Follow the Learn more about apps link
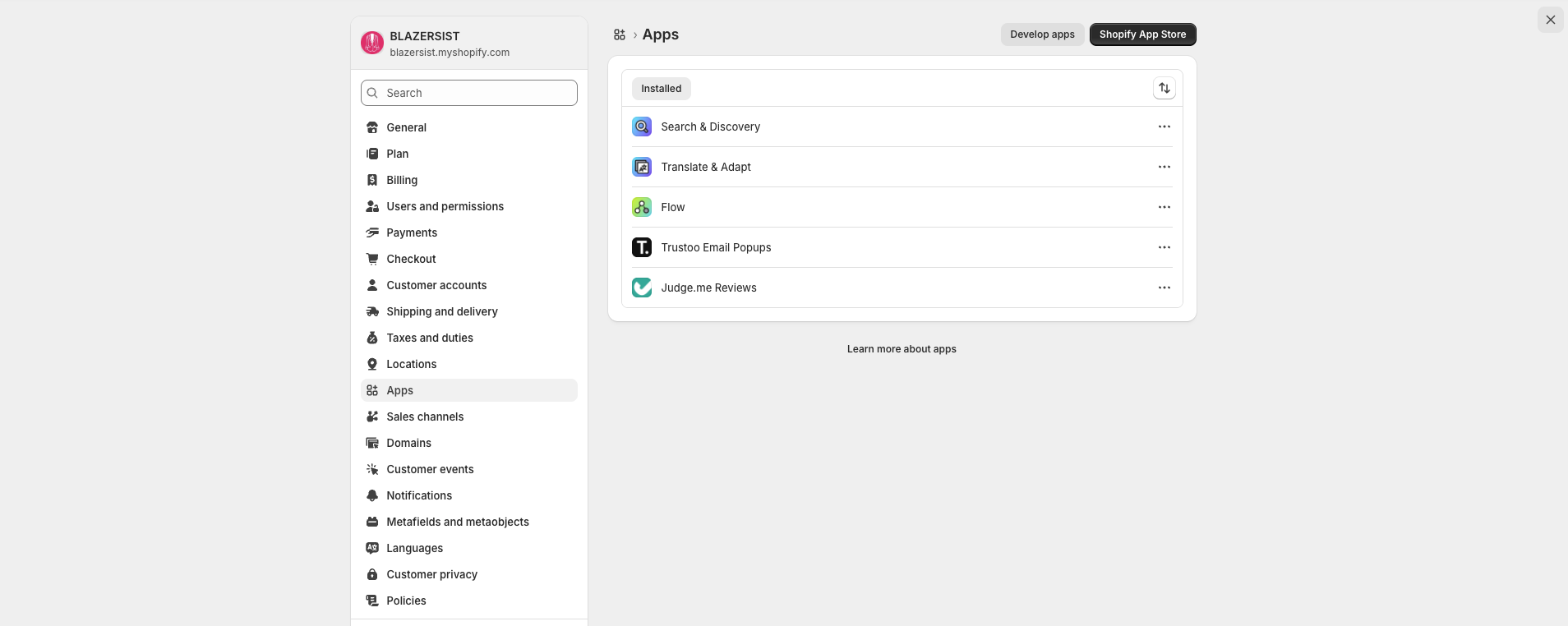1568x626 pixels. click(x=902, y=349)
